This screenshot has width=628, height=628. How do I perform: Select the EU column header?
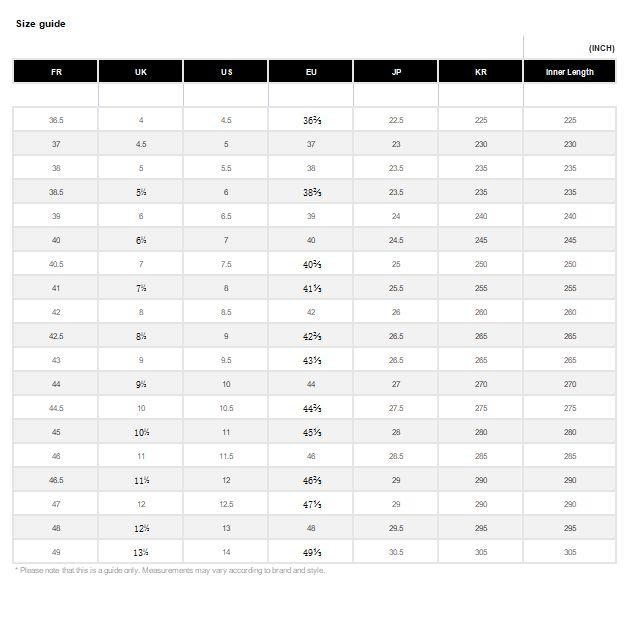pyautogui.click(x=311, y=72)
